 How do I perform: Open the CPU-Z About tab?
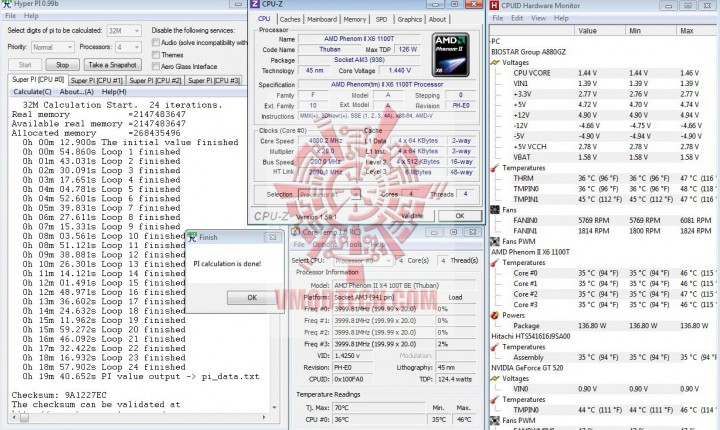(x=437, y=19)
